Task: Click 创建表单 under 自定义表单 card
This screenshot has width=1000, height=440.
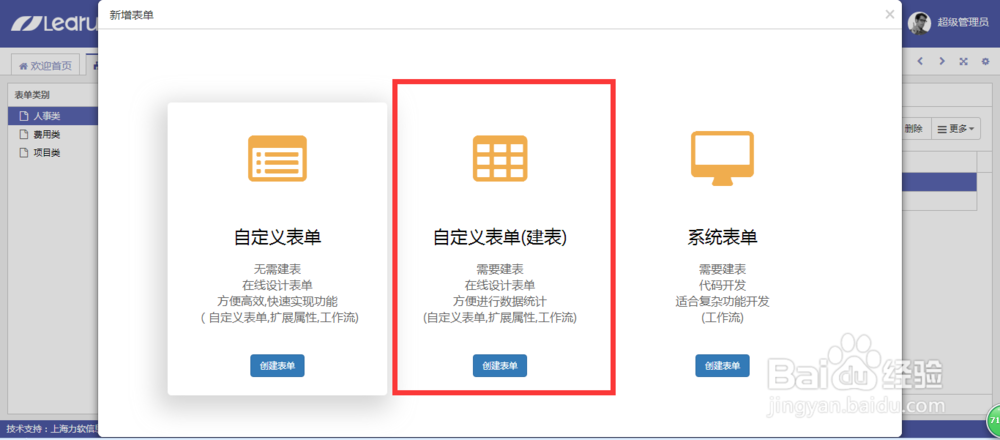Action: [277, 366]
